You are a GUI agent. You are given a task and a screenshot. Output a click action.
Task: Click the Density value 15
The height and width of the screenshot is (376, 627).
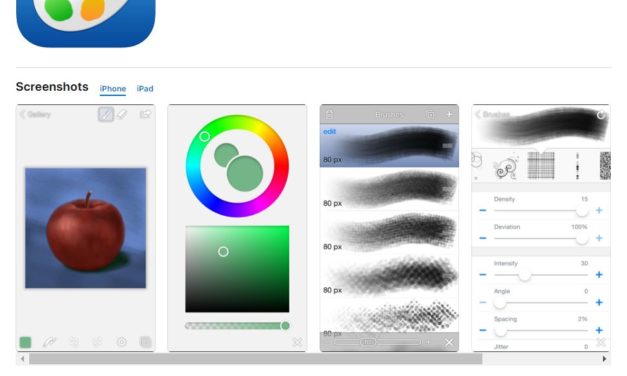pos(584,199)
